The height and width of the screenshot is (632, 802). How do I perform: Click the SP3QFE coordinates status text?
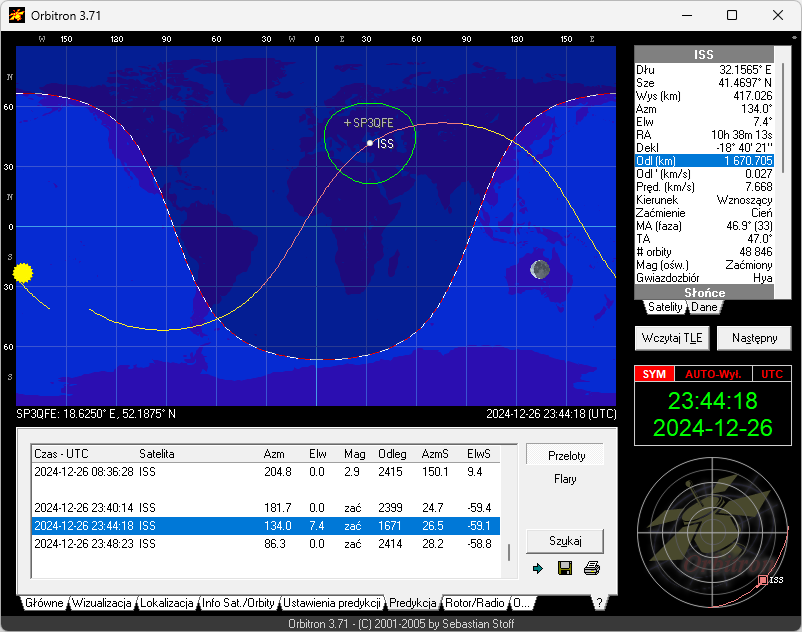click(96, 414)
